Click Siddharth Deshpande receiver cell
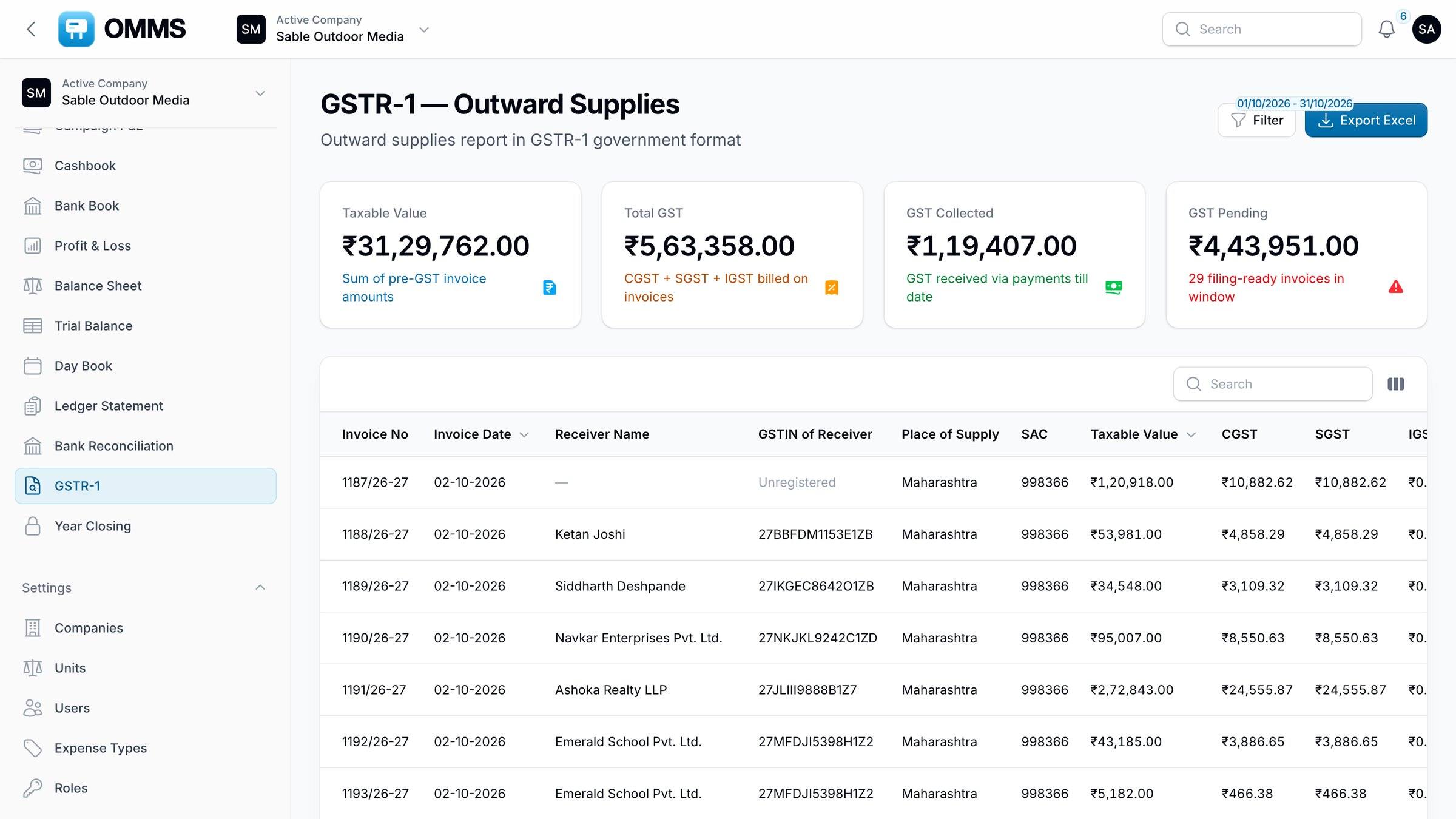The image size is (1456, 819). pyautogui.click(x=620, y=586)
